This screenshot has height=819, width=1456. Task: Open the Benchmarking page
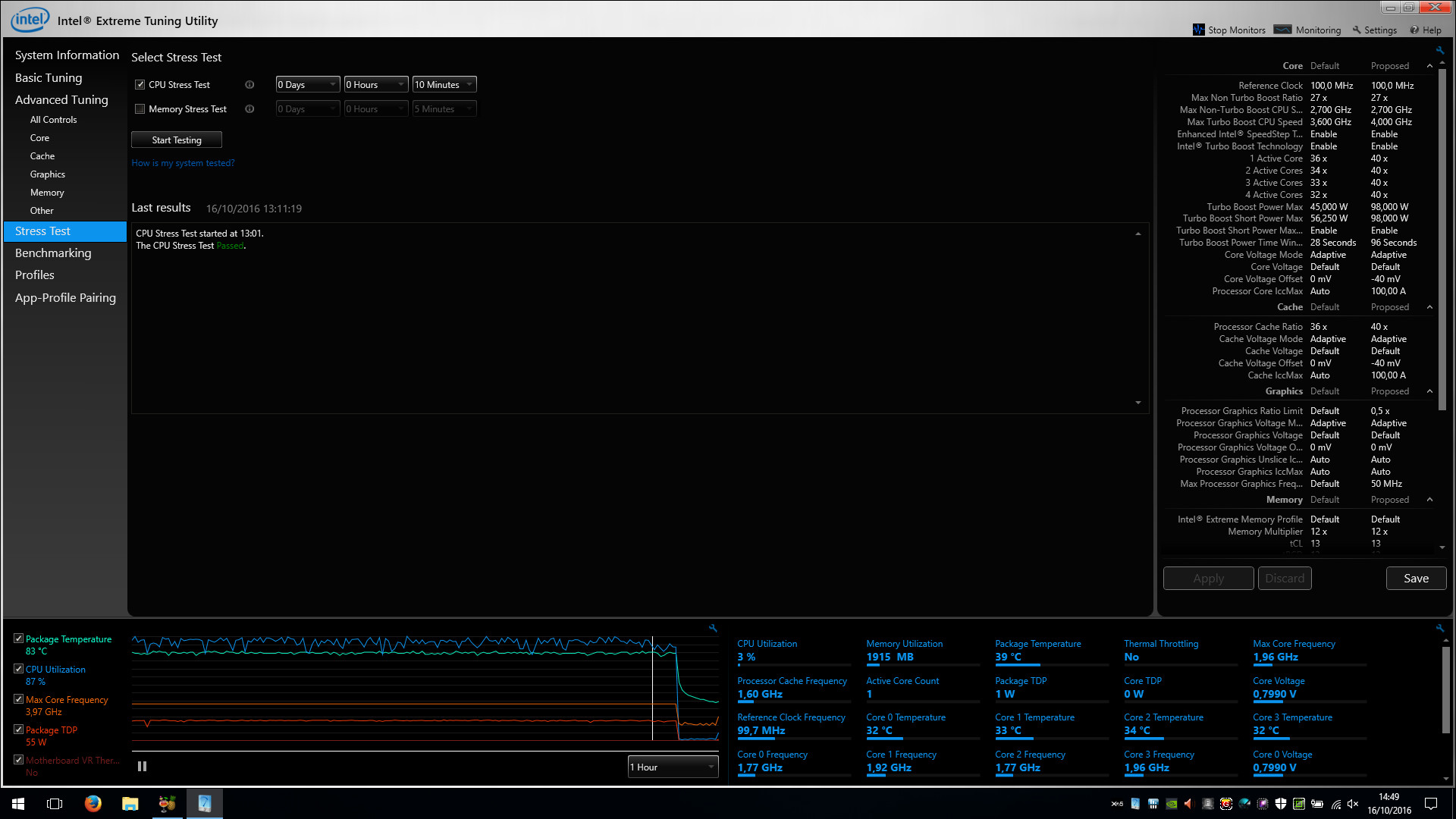53,253
